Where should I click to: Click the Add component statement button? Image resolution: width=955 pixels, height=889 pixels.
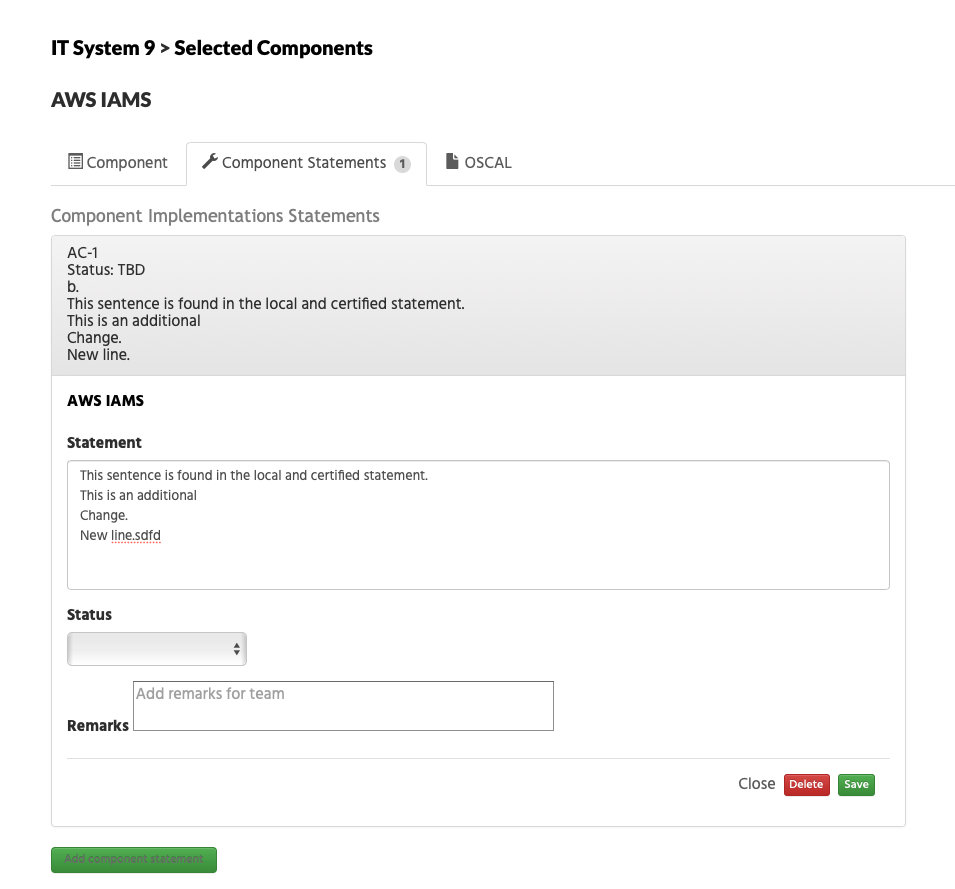click(133, 859)
